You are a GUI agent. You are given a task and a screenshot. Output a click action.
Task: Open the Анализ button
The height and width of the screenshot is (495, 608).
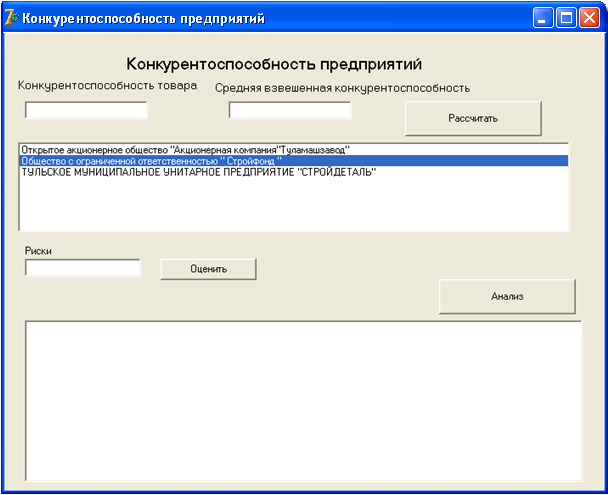pyautogui.click(x=507, y=297)
